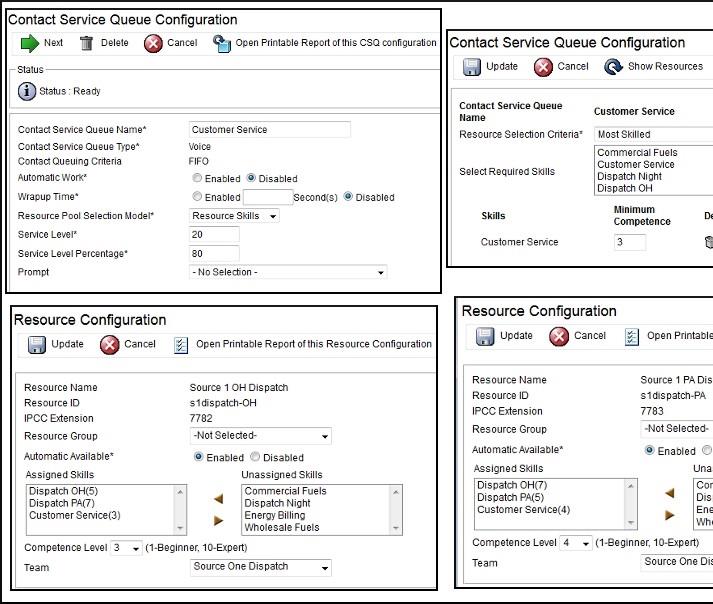The width and height of the screenshot is (713, 604).
Task: Open Team dropdown for s1dispatch-OH
Action: pyautogui.click(x=261, y=567)
